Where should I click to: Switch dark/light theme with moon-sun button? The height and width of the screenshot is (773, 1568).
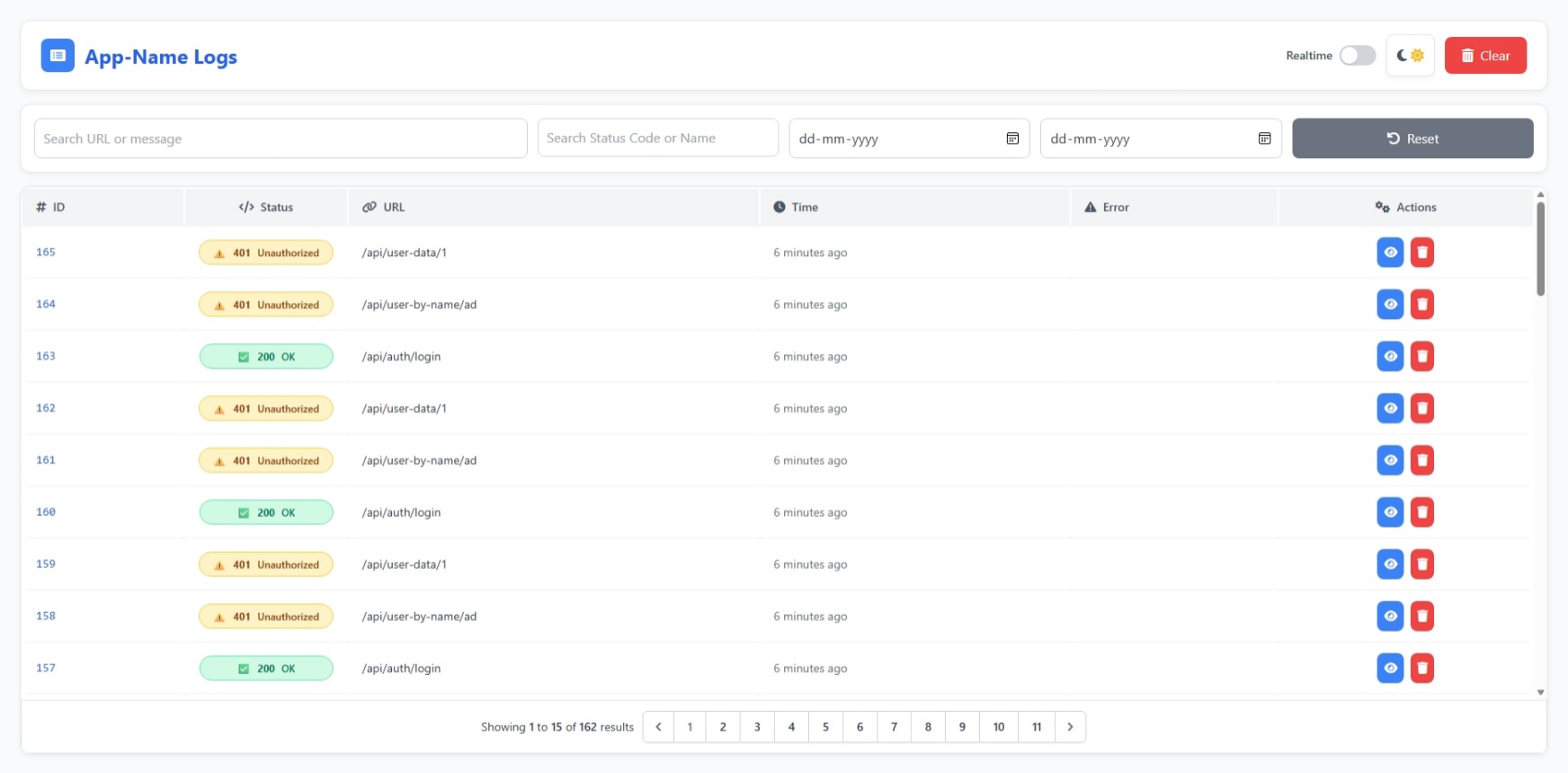click(1410, 56)
